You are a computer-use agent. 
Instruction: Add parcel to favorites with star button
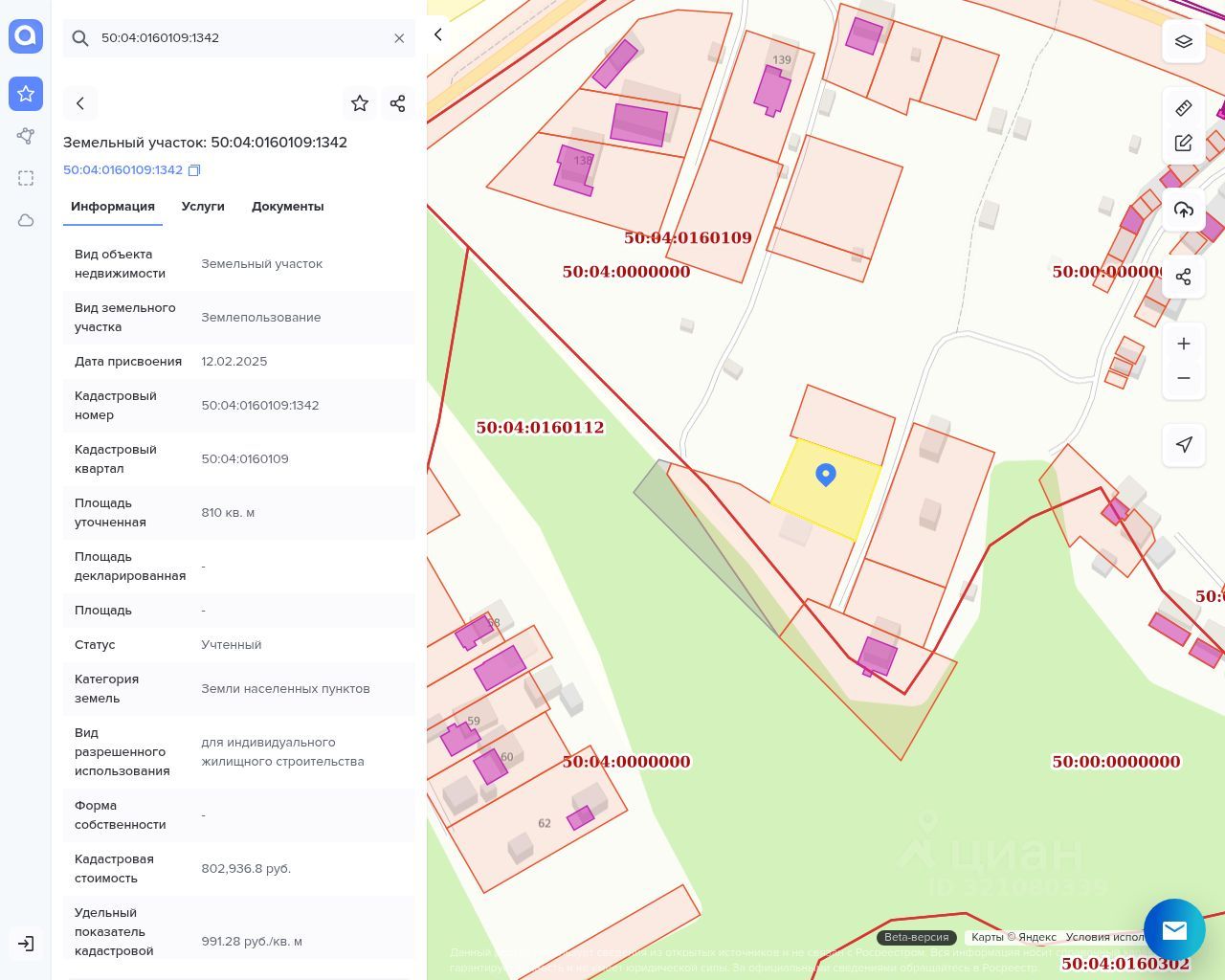360,103
